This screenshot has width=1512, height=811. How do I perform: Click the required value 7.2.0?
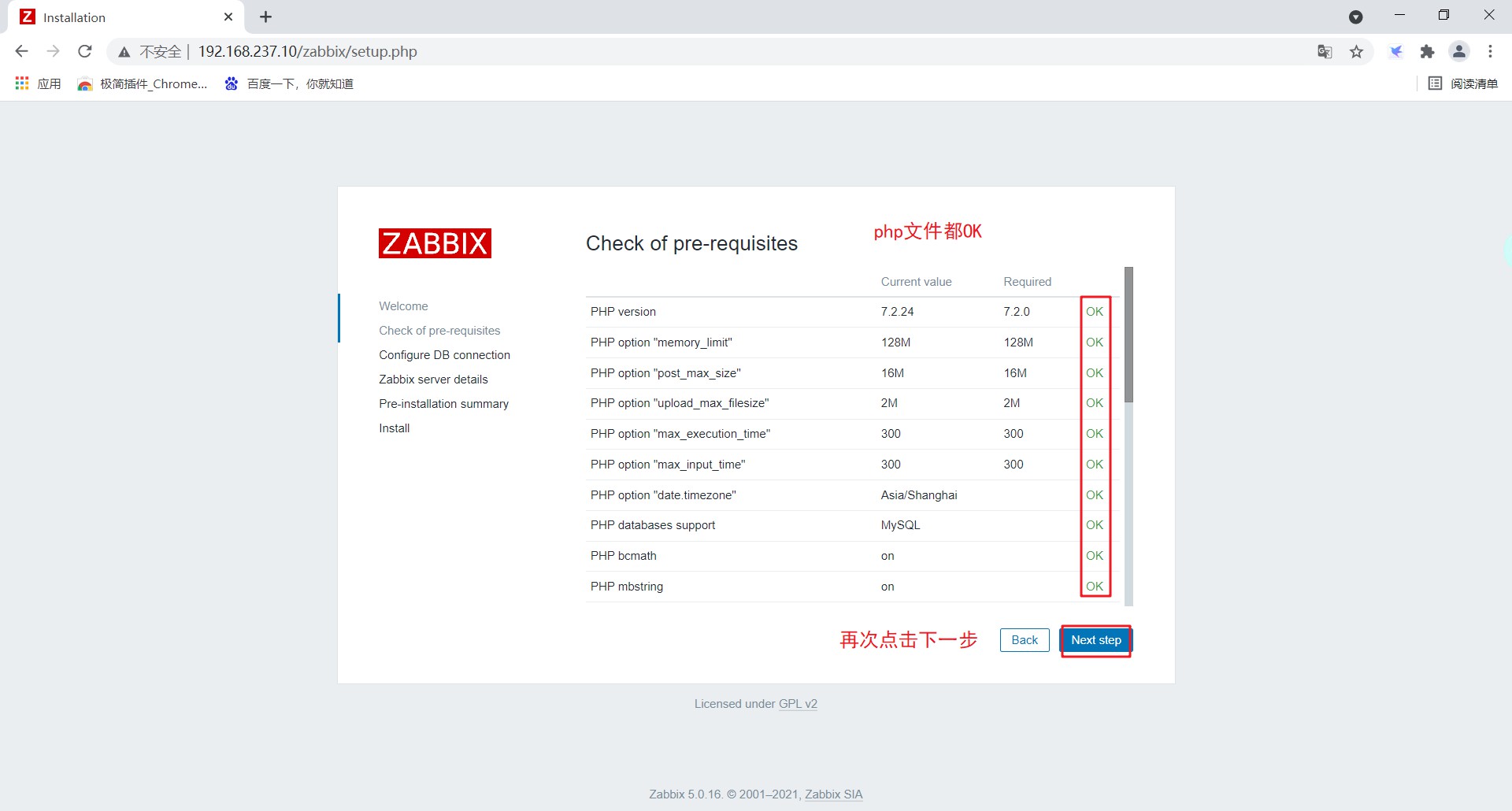1017,312
